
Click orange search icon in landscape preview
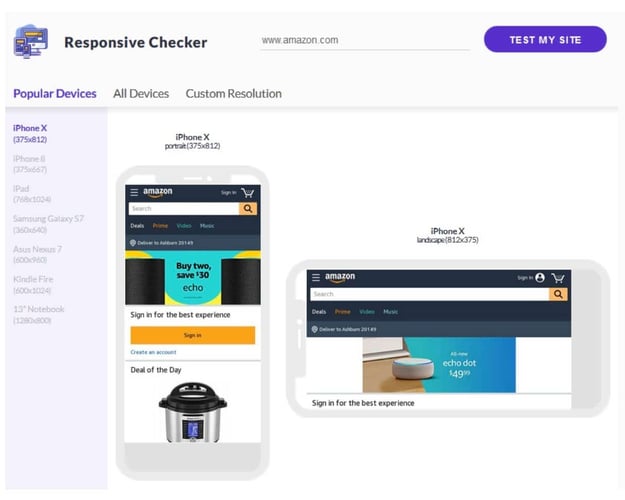[x=558, y=294]
